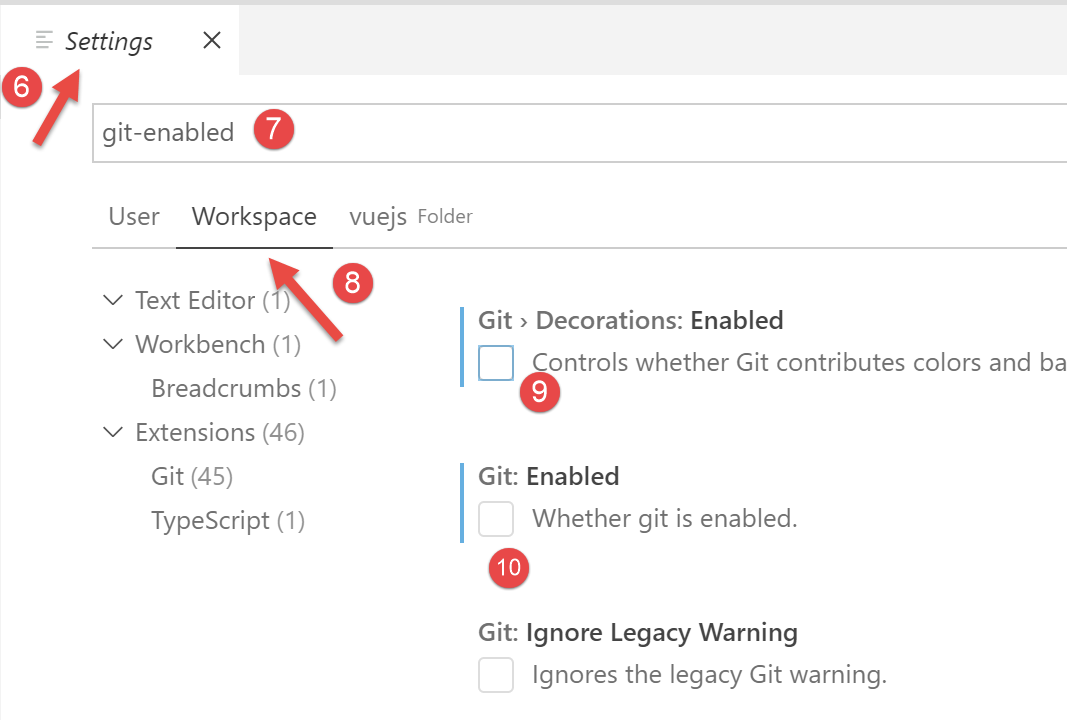
Task: Click the 'Git › Decorations: Enabled' setting title
Action: tap(631, 320)
